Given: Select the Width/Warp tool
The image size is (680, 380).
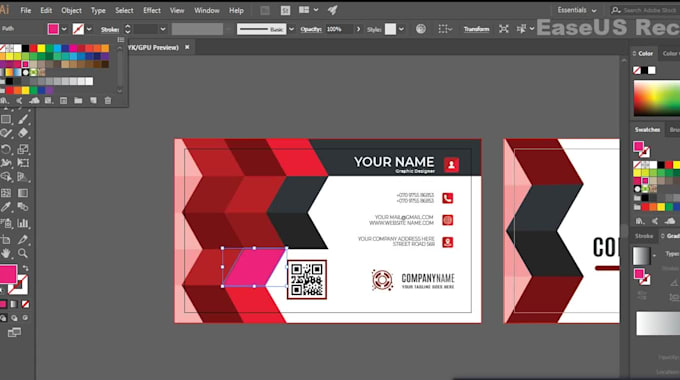Looking at the screenshot, I should 6,163.
